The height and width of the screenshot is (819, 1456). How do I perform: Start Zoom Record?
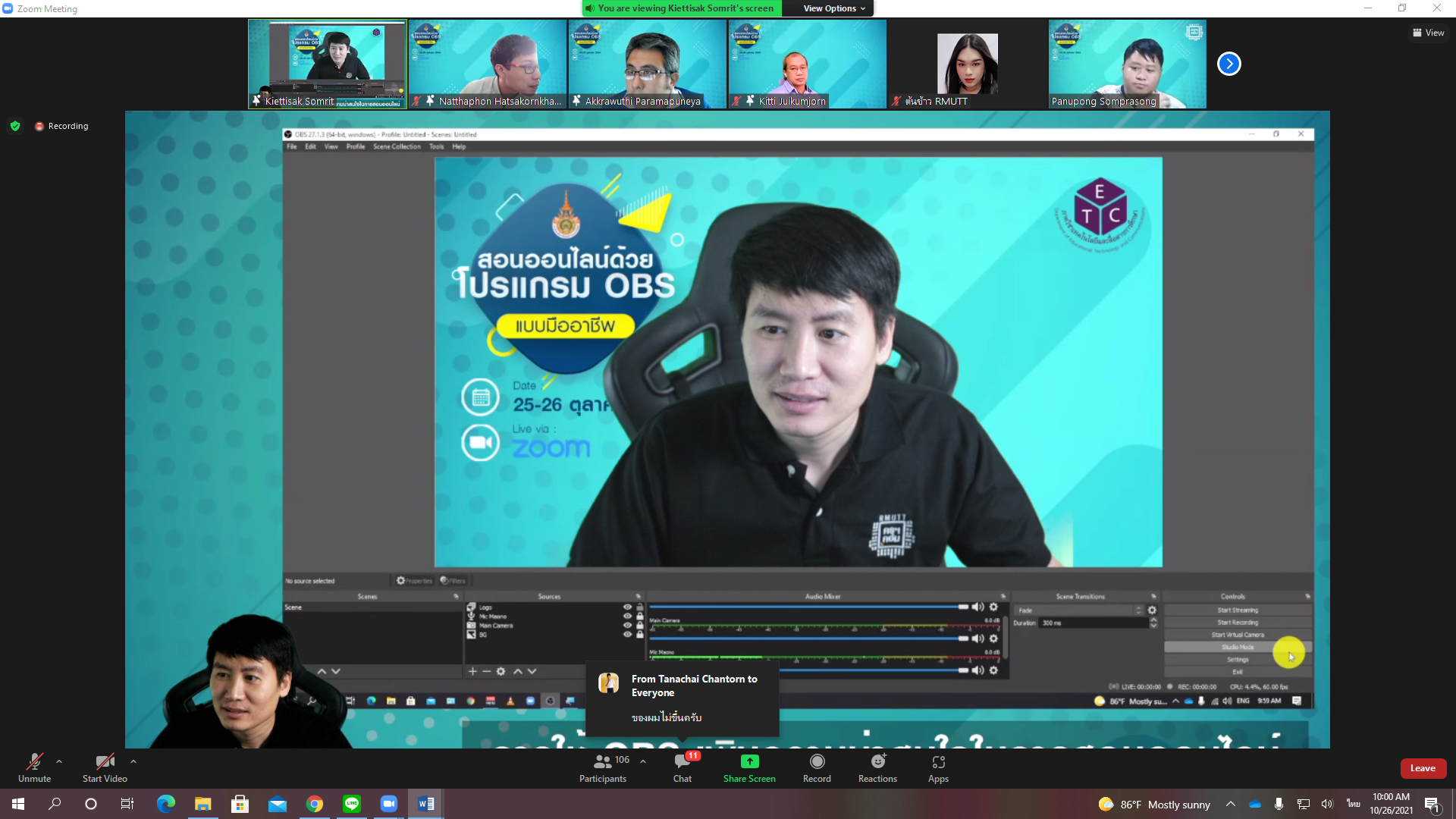point(817,767)
